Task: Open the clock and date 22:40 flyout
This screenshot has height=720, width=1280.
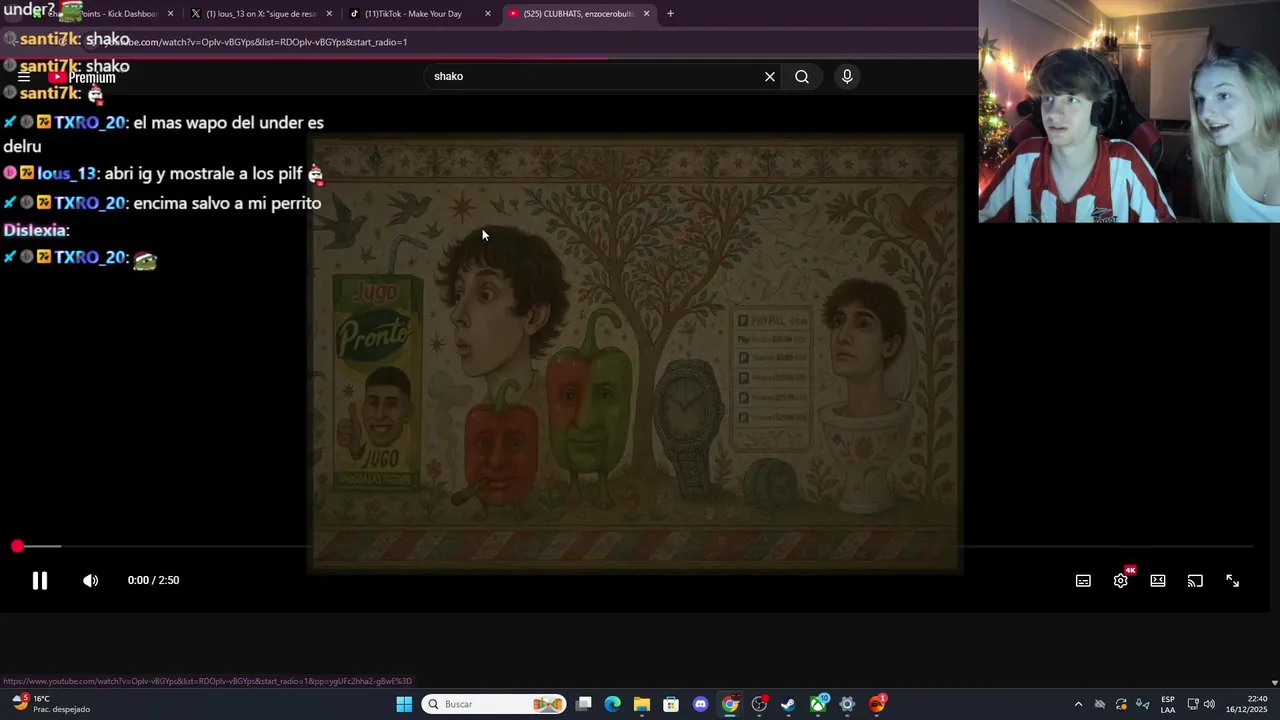Action: coord(1249,704)
